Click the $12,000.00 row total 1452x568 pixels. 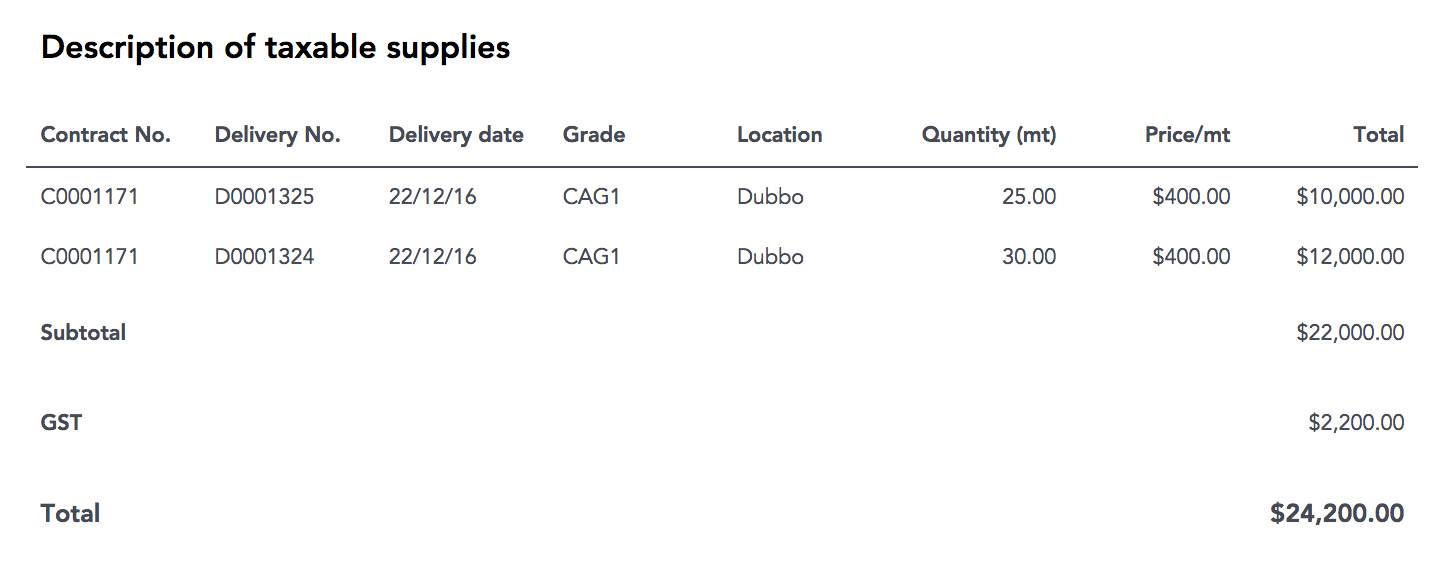(x=1350, y=257)
